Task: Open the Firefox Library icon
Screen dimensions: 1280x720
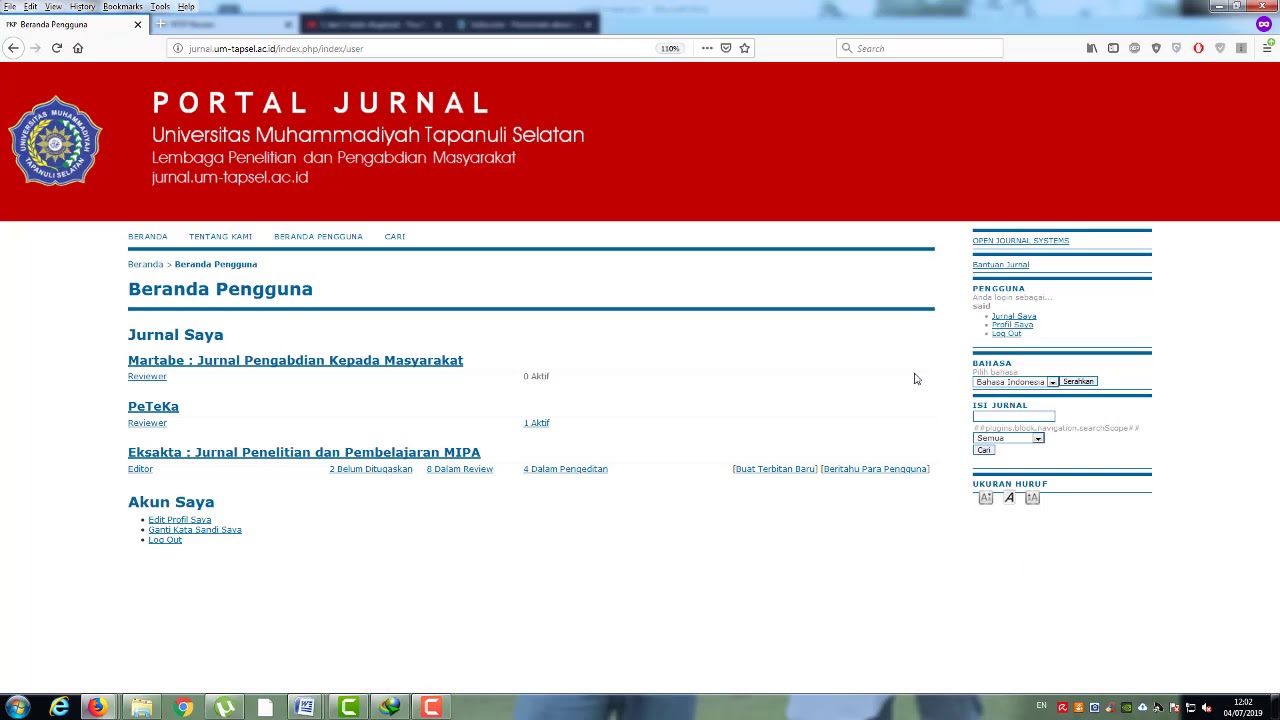Action: (1092, 48)
